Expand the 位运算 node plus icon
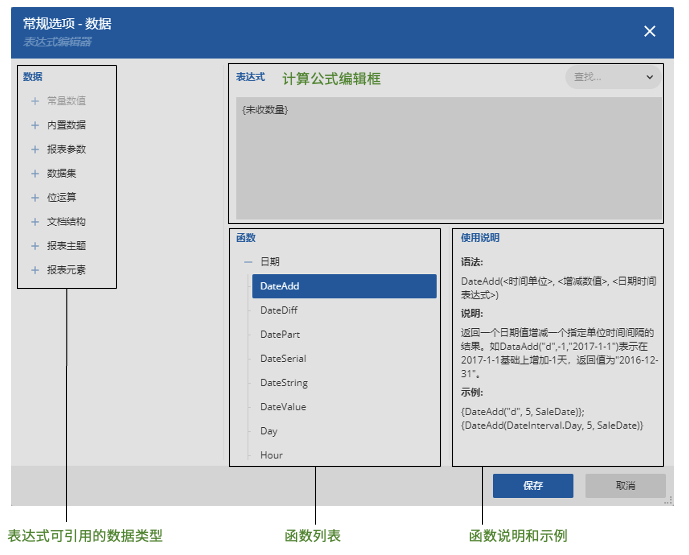 tap(35, 198)
